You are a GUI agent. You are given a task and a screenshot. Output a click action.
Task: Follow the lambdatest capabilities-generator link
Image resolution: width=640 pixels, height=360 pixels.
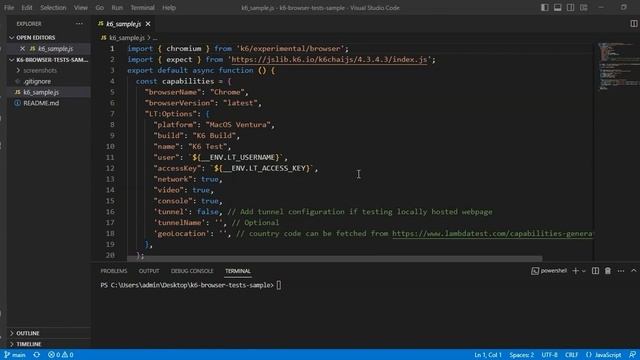pyautogui.click(x=492, y=233)
